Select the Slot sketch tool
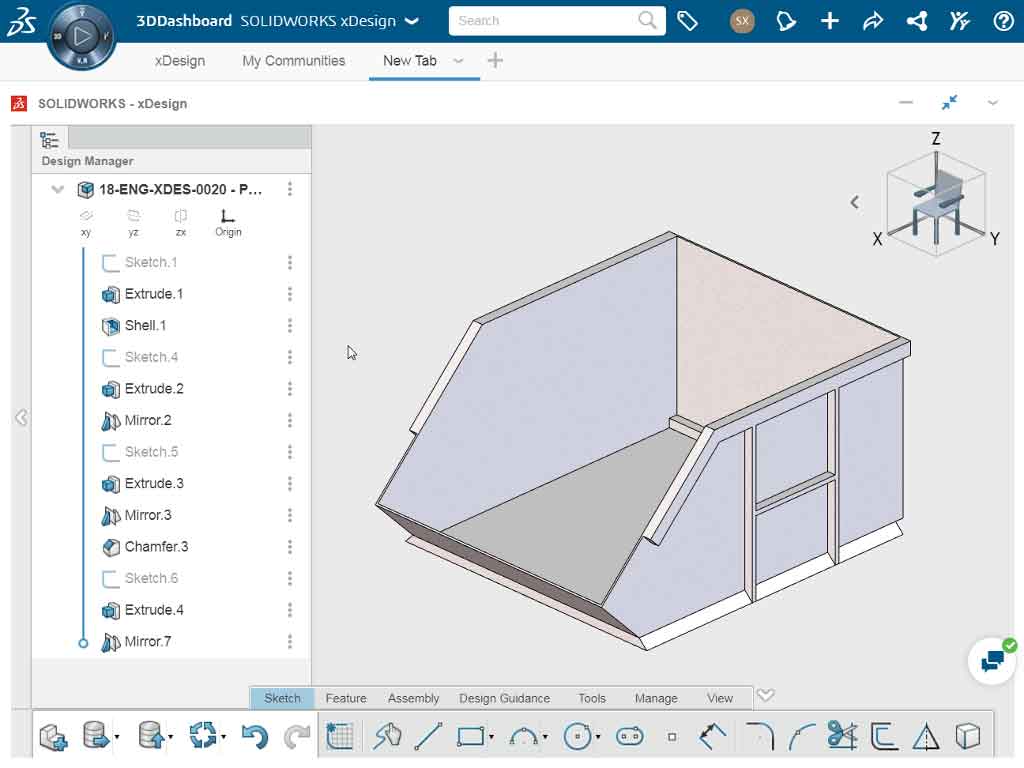The width and height of the screenshot is (1024, 768). pos(631,737)
